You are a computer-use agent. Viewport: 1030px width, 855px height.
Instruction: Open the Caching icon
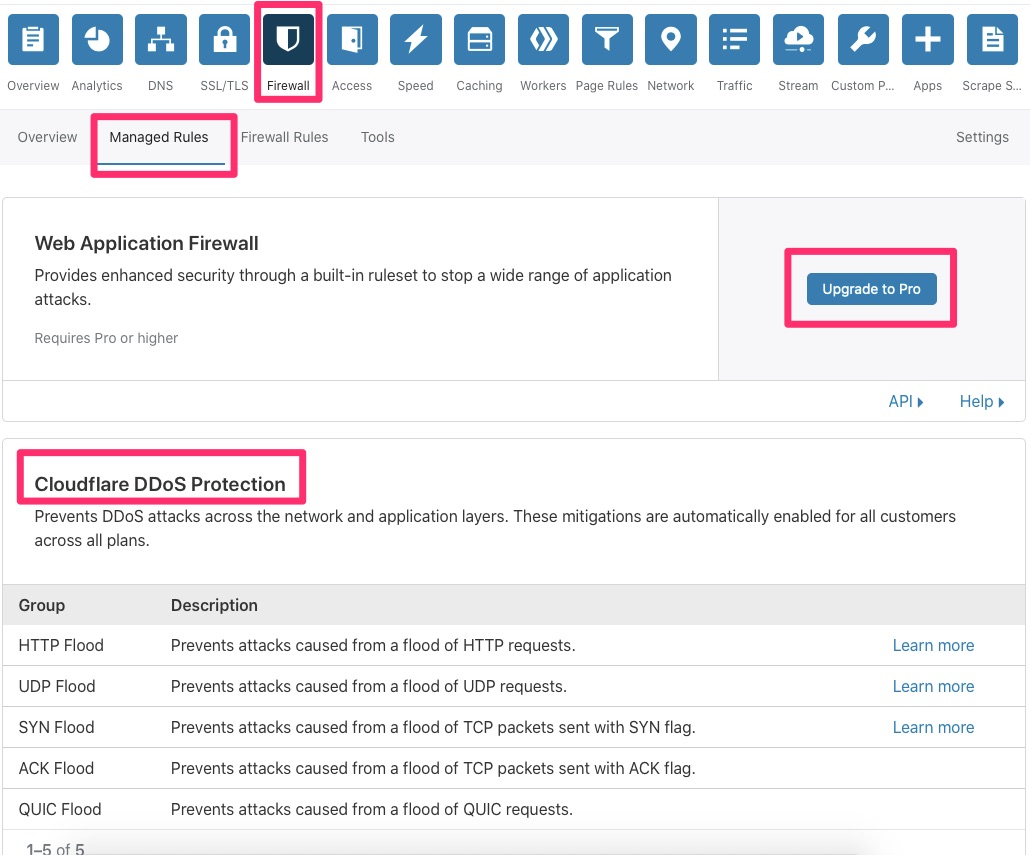tap(479, 39)
